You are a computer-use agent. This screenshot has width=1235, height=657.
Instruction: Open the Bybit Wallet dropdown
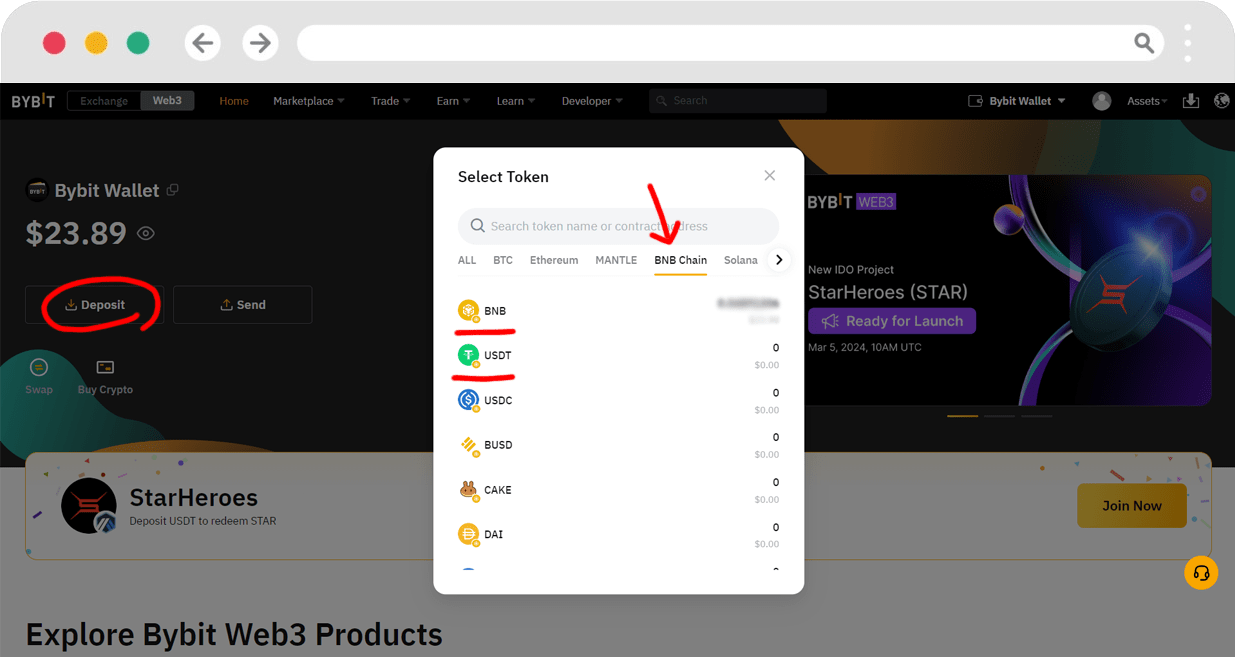pyautogui.click(x=1018, y=101)
